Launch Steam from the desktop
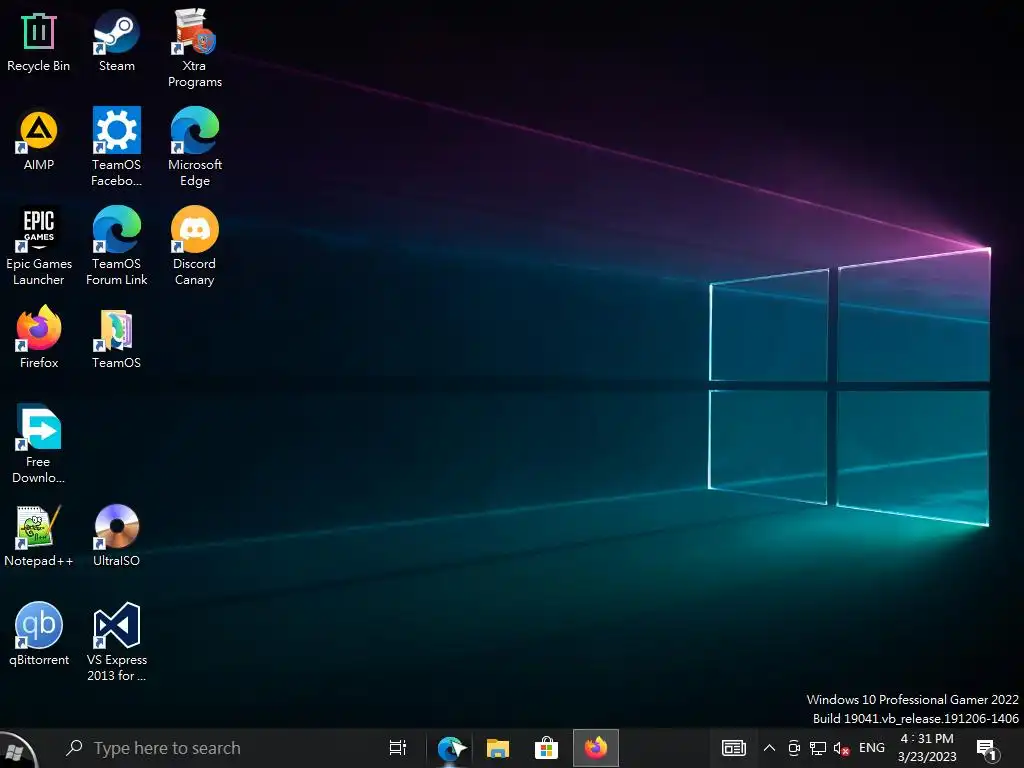This screenshot has width=1024, height=768. click(x=116, y=41)
